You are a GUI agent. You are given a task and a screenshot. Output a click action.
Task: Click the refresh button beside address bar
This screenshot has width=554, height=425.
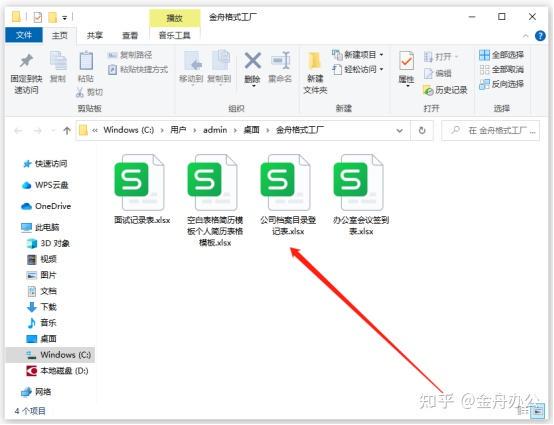422,130
